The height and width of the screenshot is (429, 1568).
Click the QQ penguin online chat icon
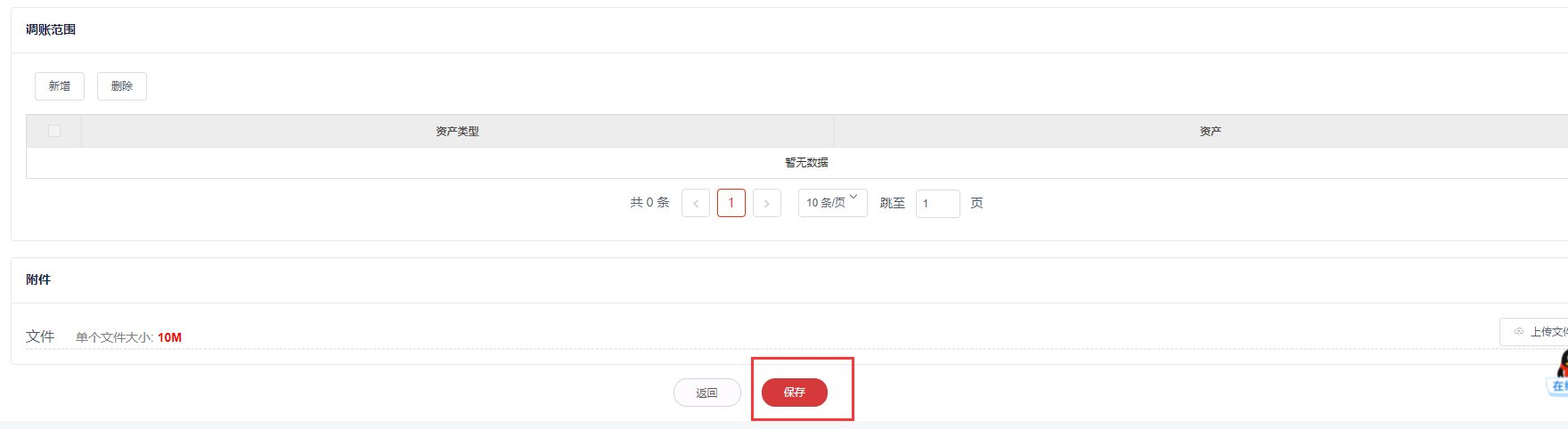(1560, 371)
